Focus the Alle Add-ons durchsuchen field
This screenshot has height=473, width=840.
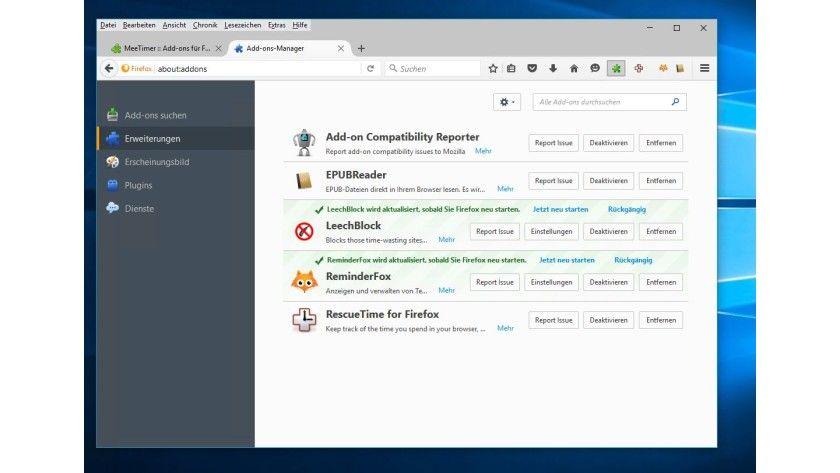coord(610,102)
